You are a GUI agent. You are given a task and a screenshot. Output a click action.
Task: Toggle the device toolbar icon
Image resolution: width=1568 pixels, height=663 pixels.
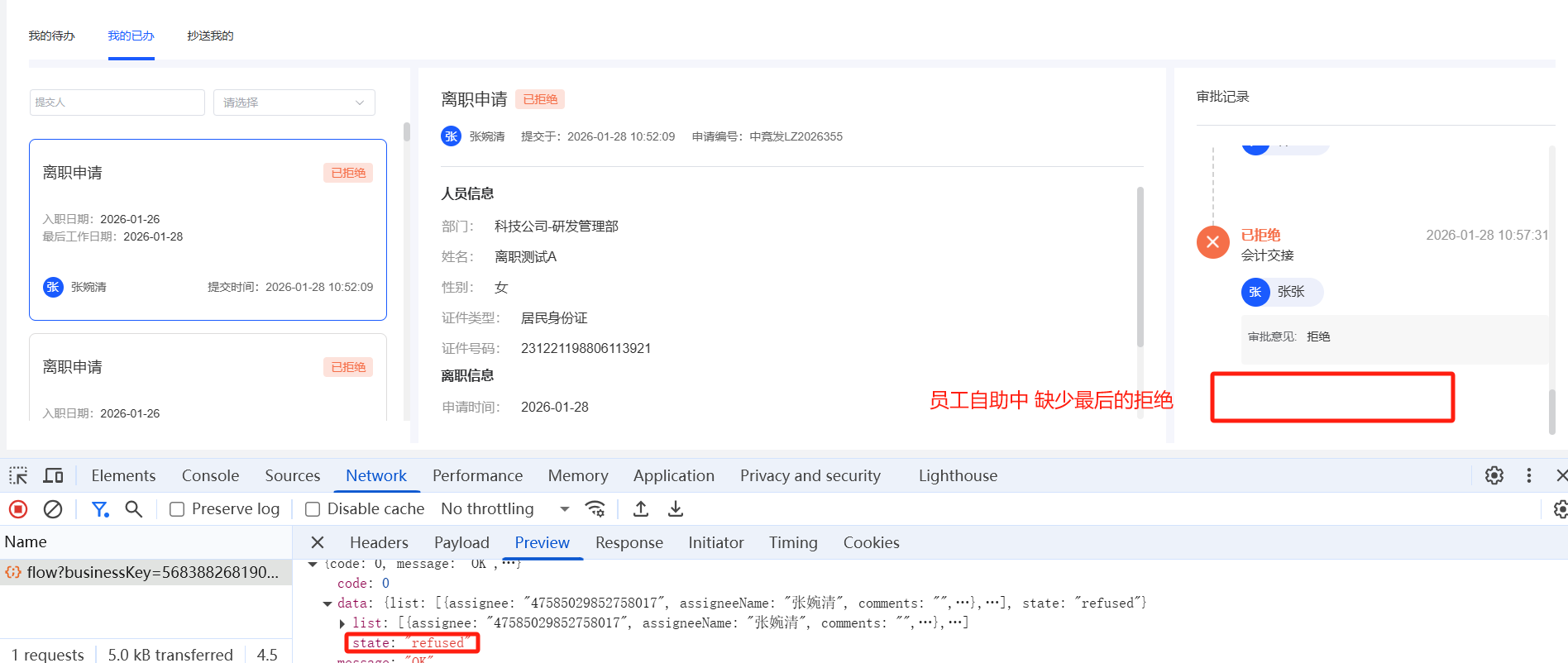[53, 475]
